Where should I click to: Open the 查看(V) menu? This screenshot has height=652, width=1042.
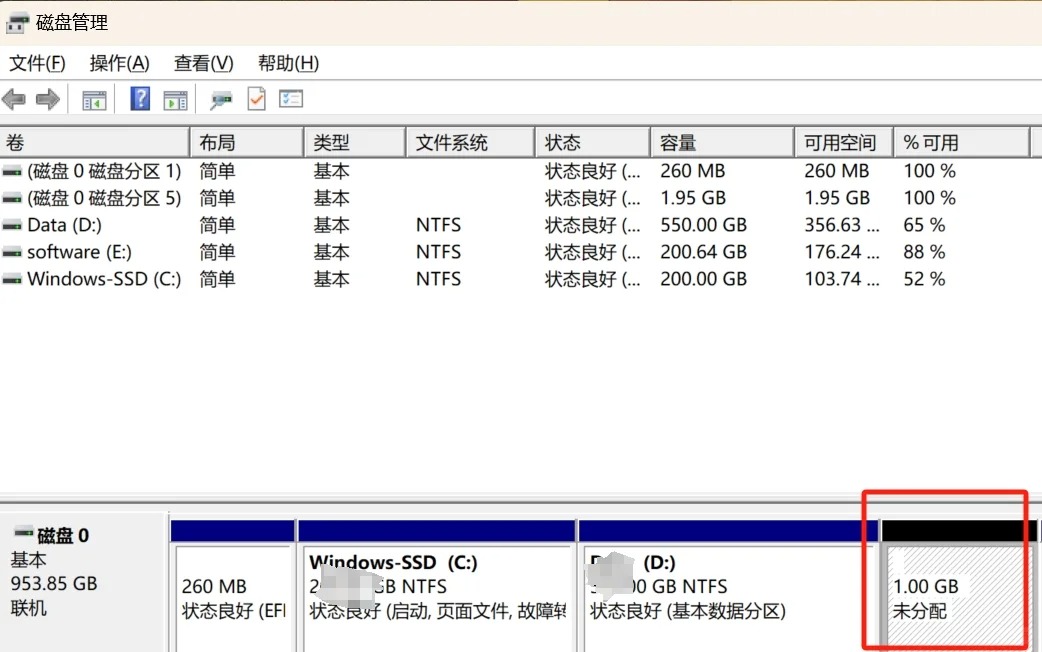(x=203, y=63)
